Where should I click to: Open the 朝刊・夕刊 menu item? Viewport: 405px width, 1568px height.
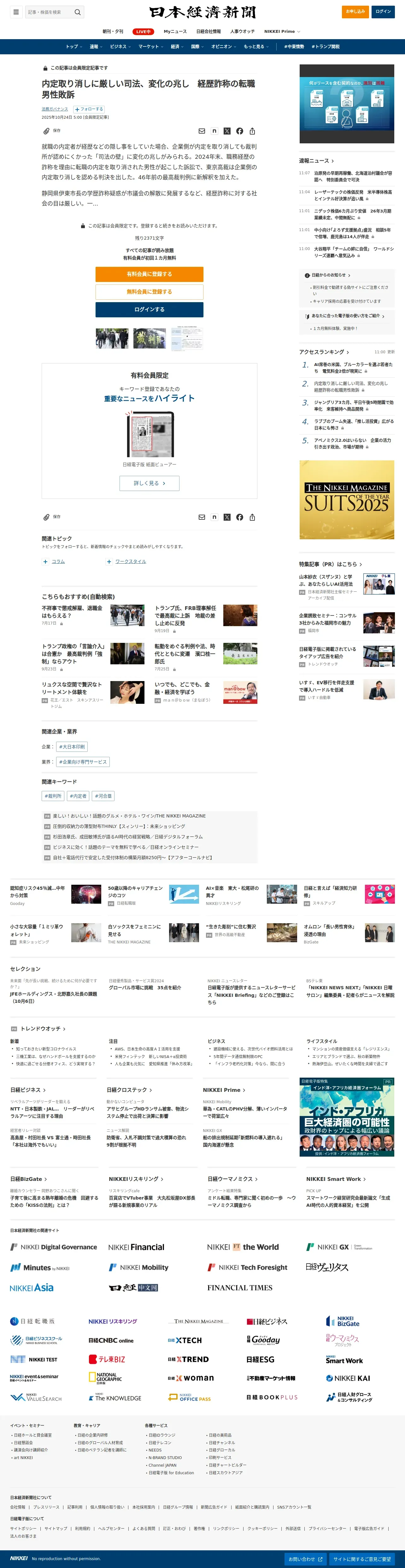pyautogui.click(x=113, y=32)
